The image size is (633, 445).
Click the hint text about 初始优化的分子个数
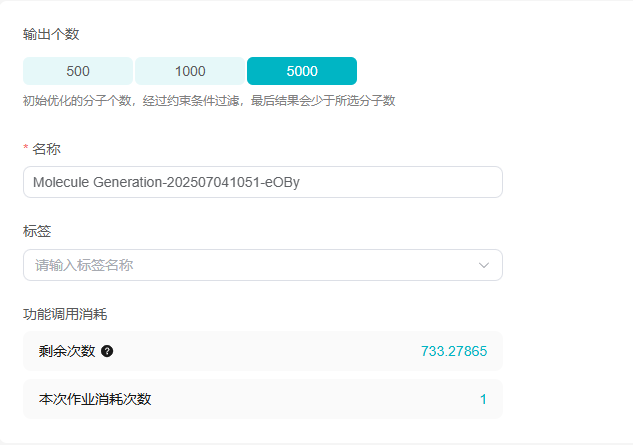[x=209, y=101]
